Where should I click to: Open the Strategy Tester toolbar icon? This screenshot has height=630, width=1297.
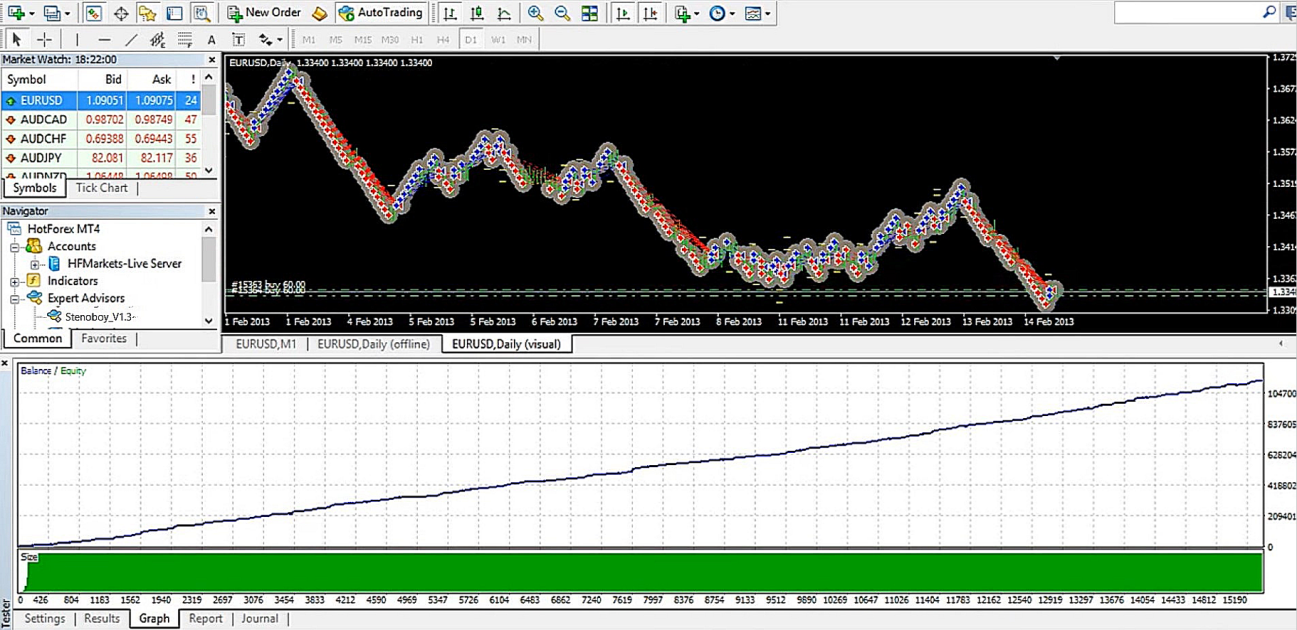click(201, 13)
